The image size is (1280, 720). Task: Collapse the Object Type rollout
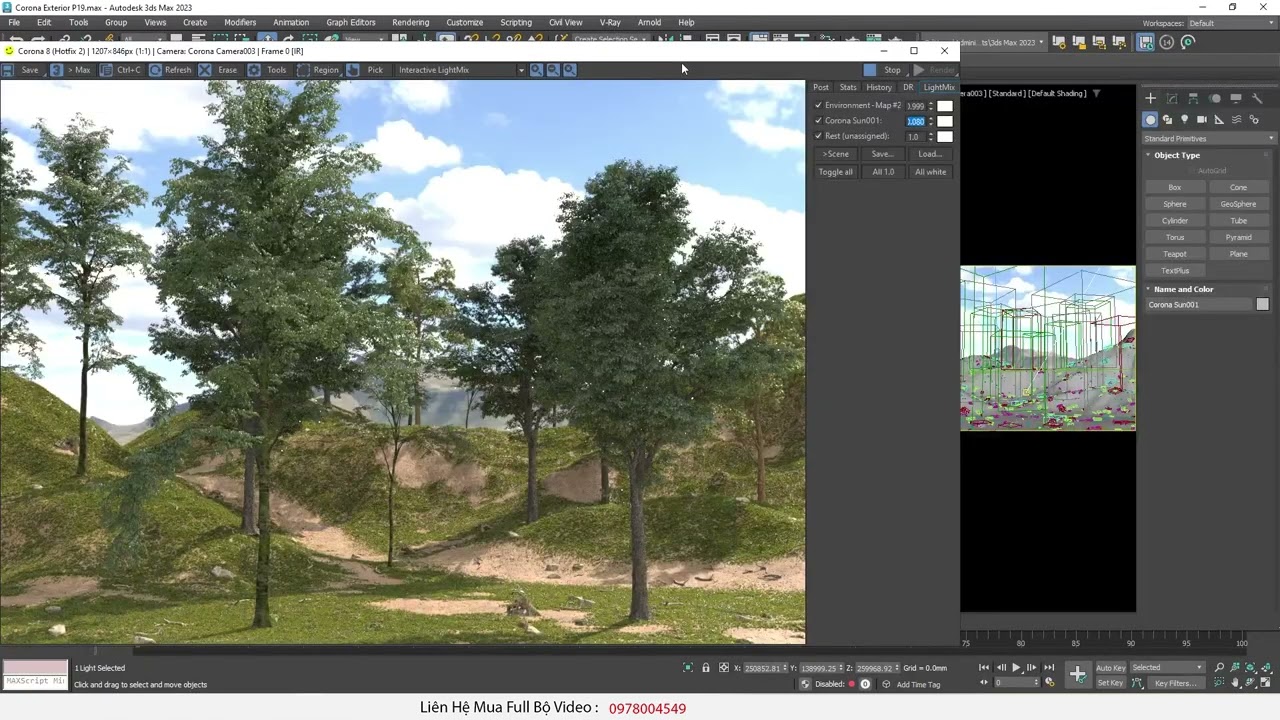(1176, 155)
